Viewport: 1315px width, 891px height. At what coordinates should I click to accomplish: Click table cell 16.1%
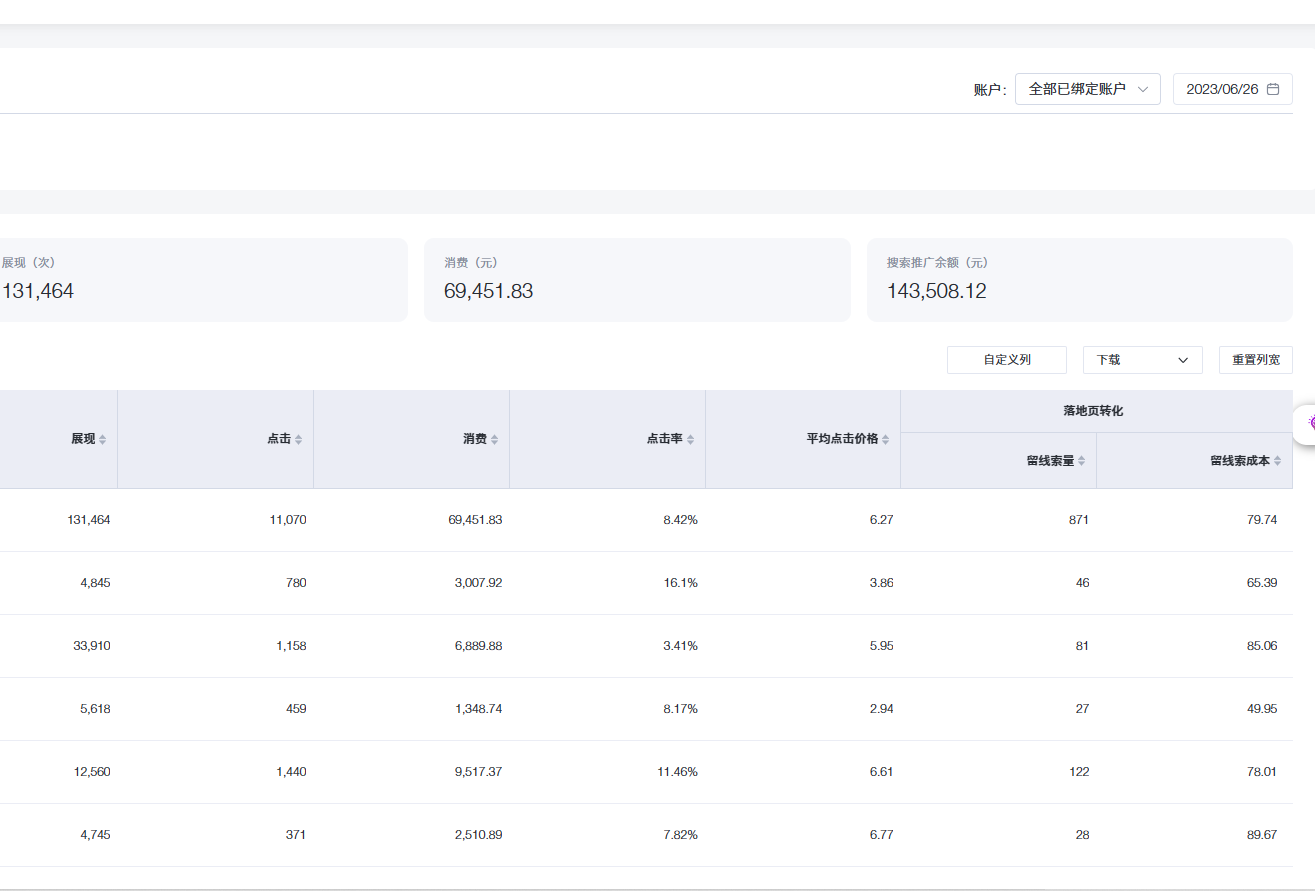click(681, 583)
